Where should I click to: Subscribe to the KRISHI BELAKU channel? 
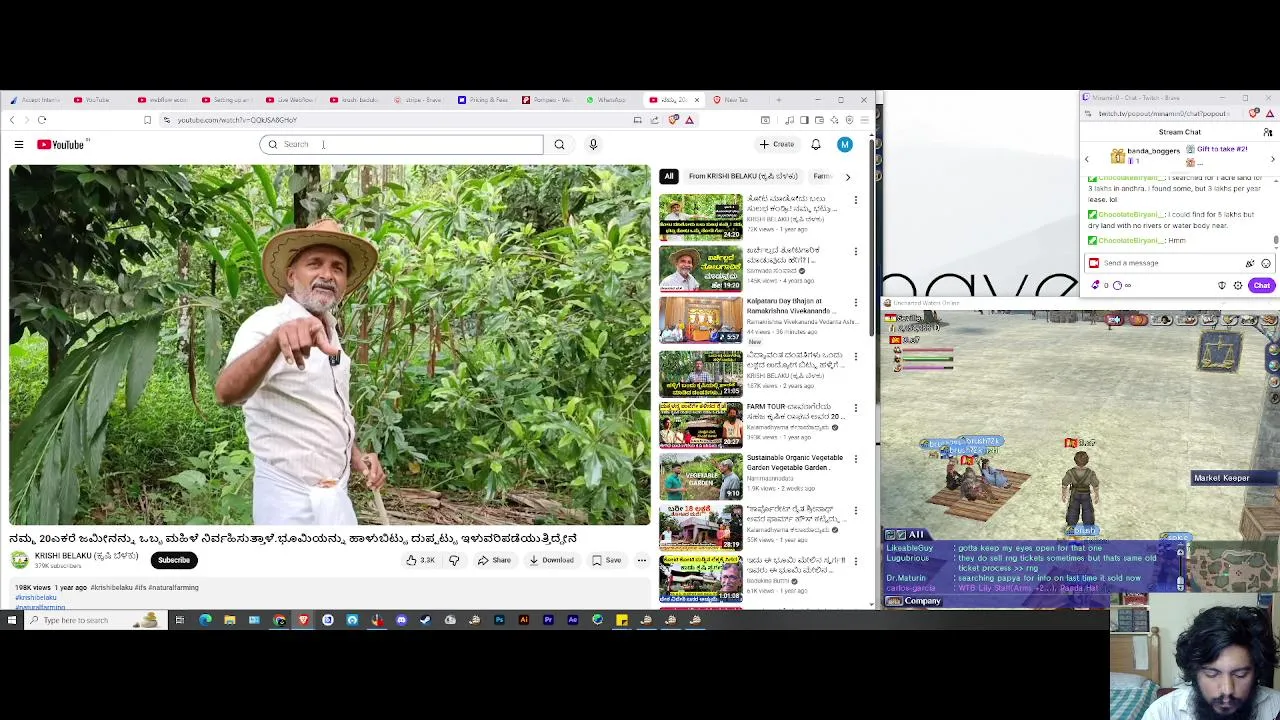pyautogui.click(x=173, y=560)
